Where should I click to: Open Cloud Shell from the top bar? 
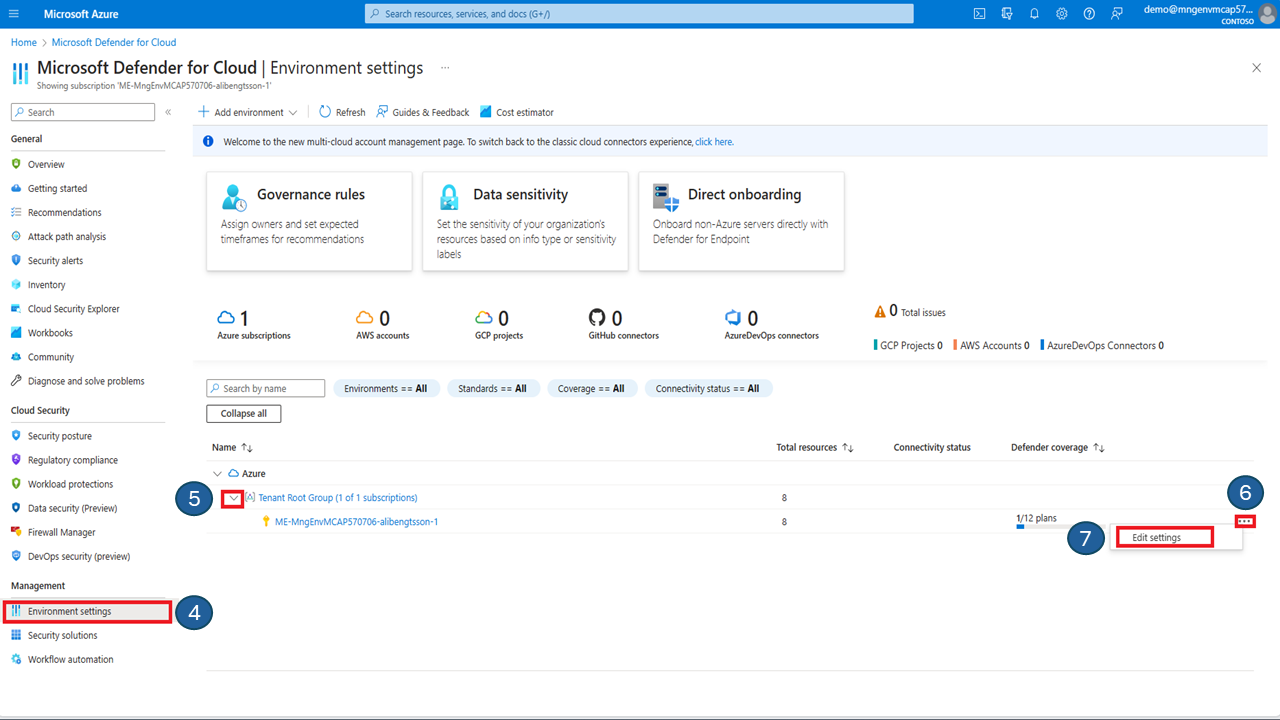pos(979,14)
